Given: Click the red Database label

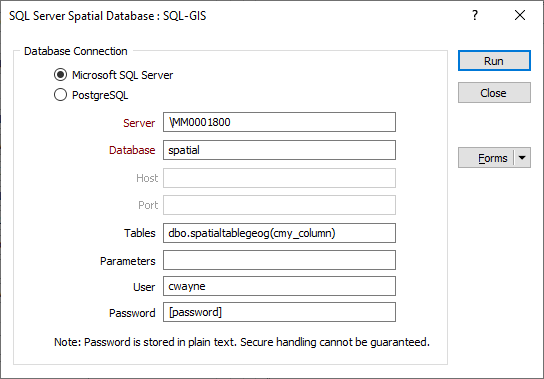Looking at the screenshot, I should [x=132, y=150].
